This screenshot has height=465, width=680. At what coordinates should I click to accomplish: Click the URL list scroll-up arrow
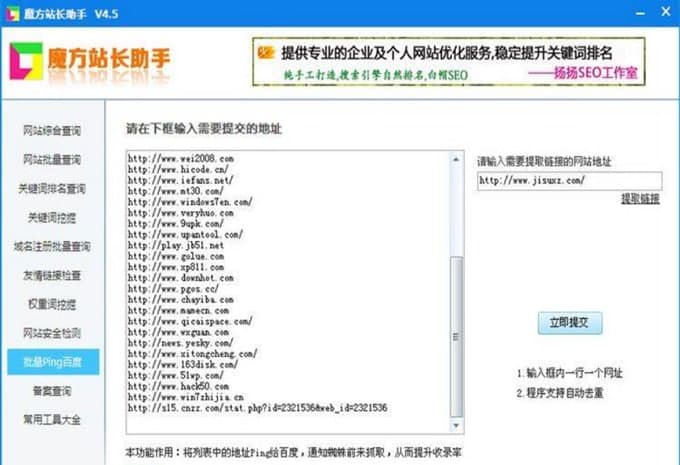tap(456, 159)
